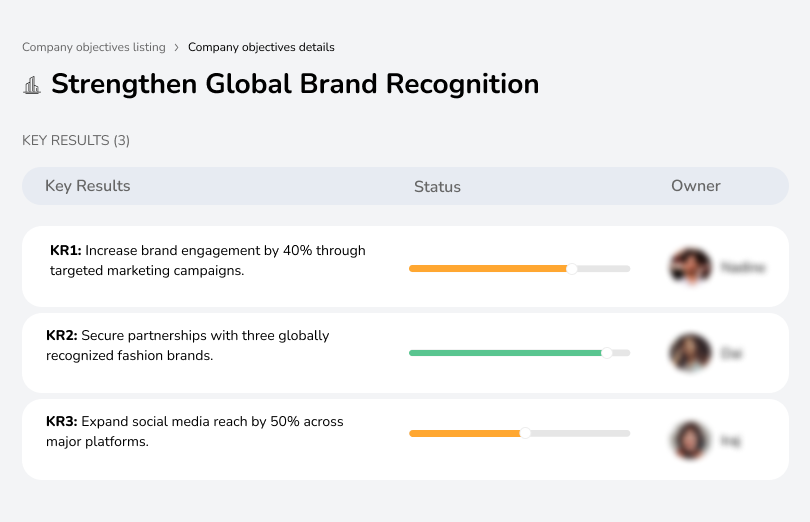Viewport: 810px width, 522px height.
Task: Click the owner name in the KR1 row
Action: (x=742, y=268)
